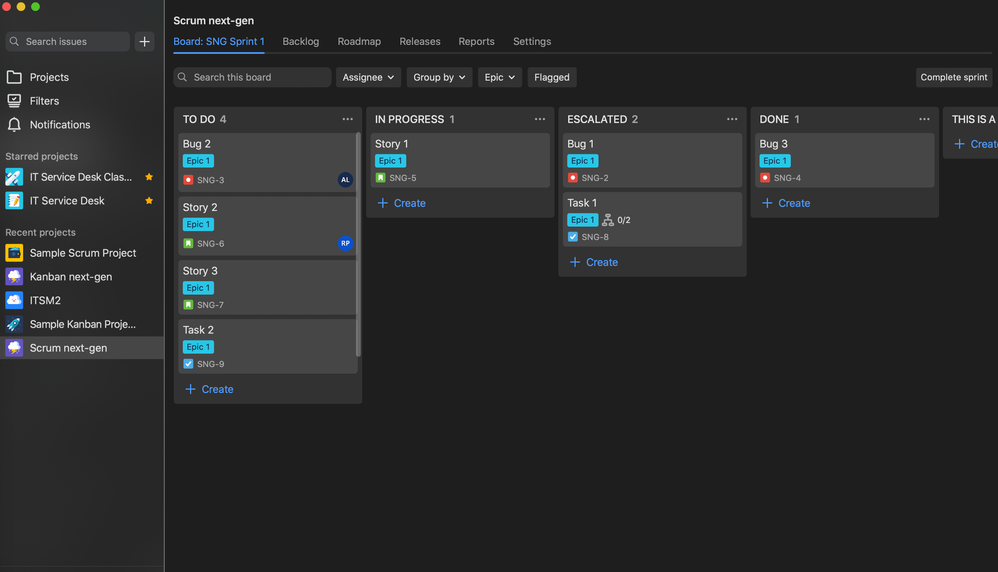This screenshot has width=998, height=572.
Task: Switch to the Backlog tab
Action: [300, 41]
